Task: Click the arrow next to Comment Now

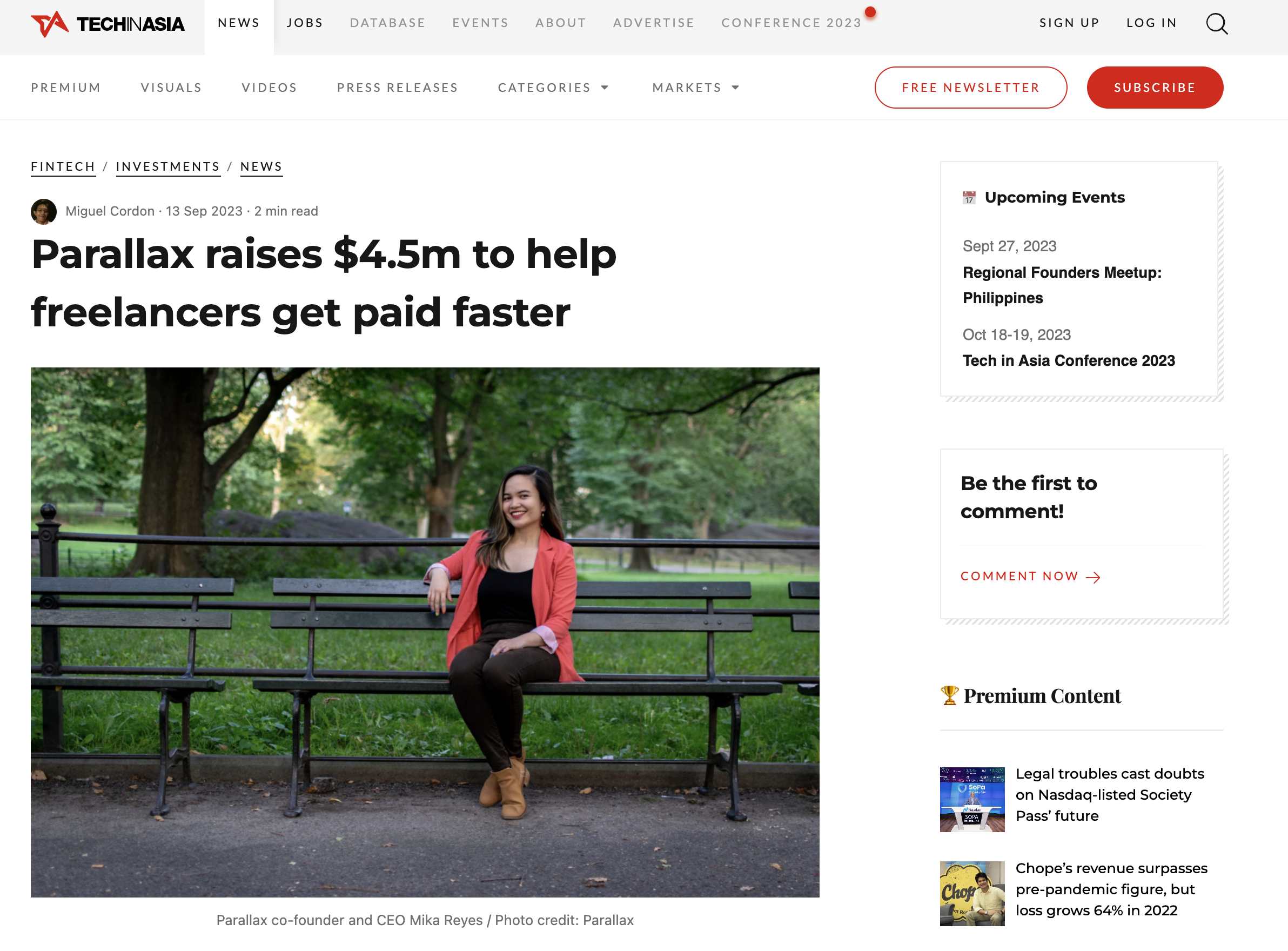Action: [1093, 577]
